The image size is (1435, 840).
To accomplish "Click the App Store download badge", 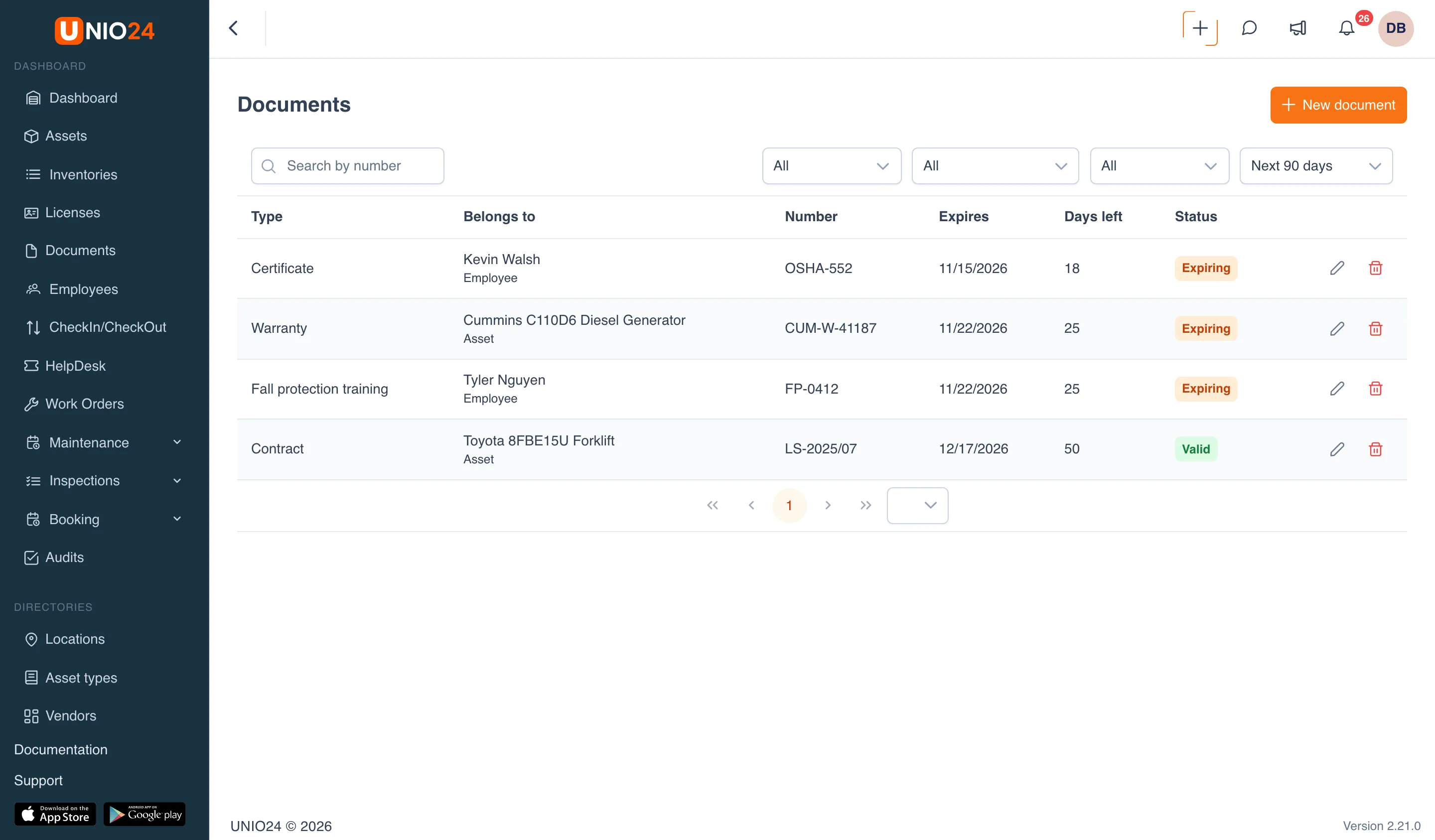I will [x=55, y=814].
